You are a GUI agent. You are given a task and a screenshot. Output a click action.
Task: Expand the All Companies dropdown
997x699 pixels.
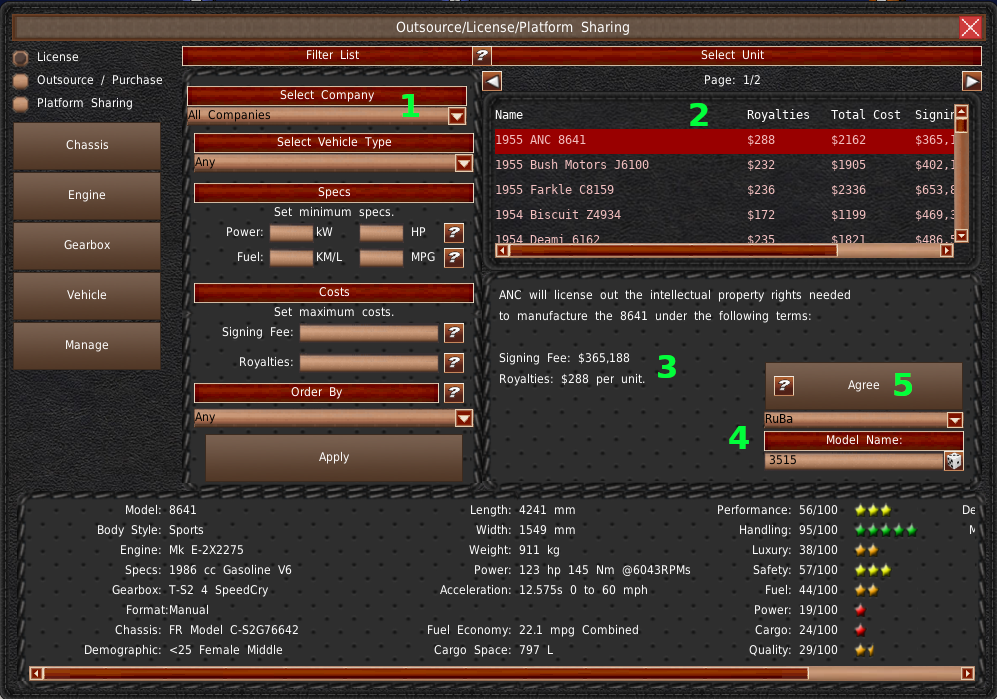456,116
